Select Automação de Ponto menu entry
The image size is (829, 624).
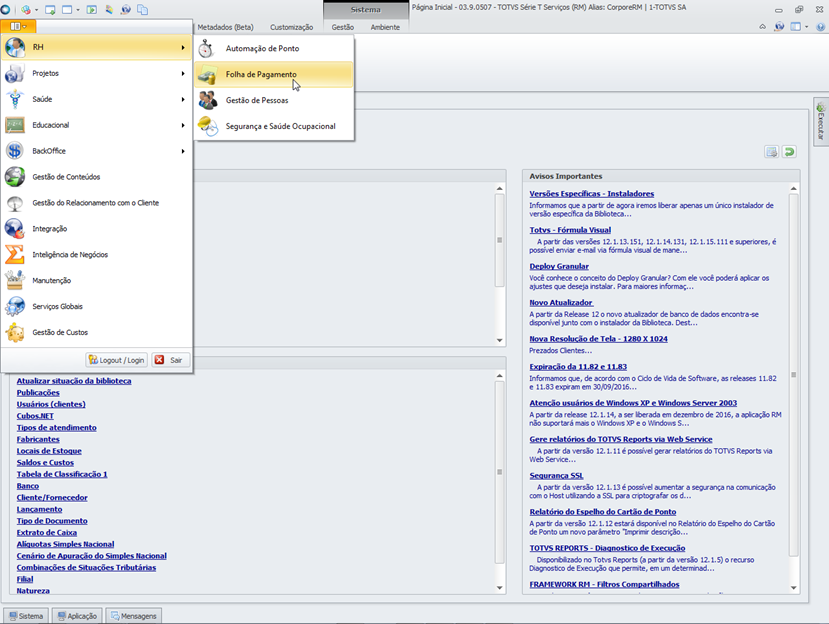coord(274,49)
